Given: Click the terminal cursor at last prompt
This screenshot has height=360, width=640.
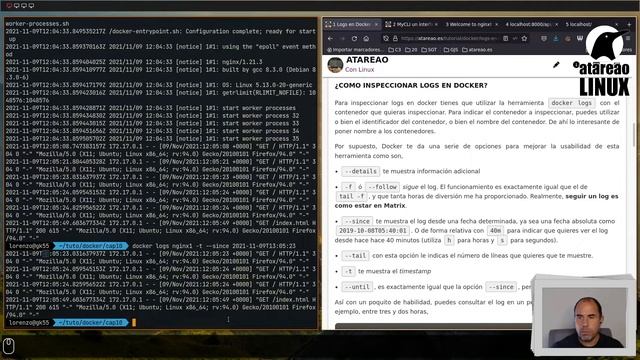Looking at the screenshot, I should [x=134, y=322].
